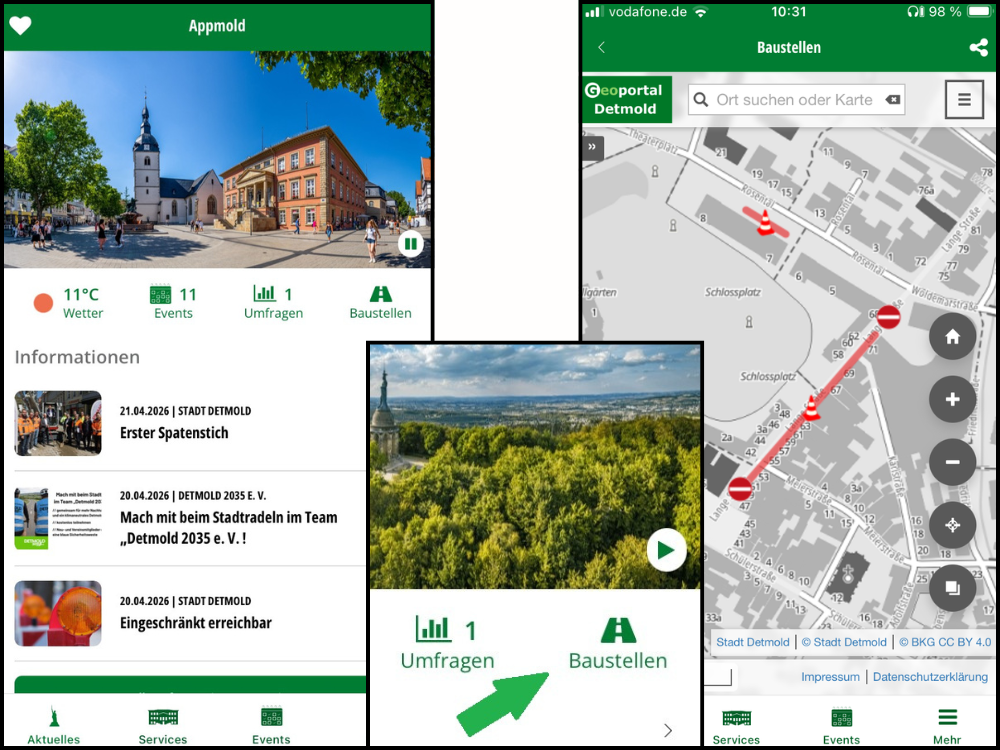The image size is (1000, 750).
Task: Zoom out with the minus button
Action: 952,462
